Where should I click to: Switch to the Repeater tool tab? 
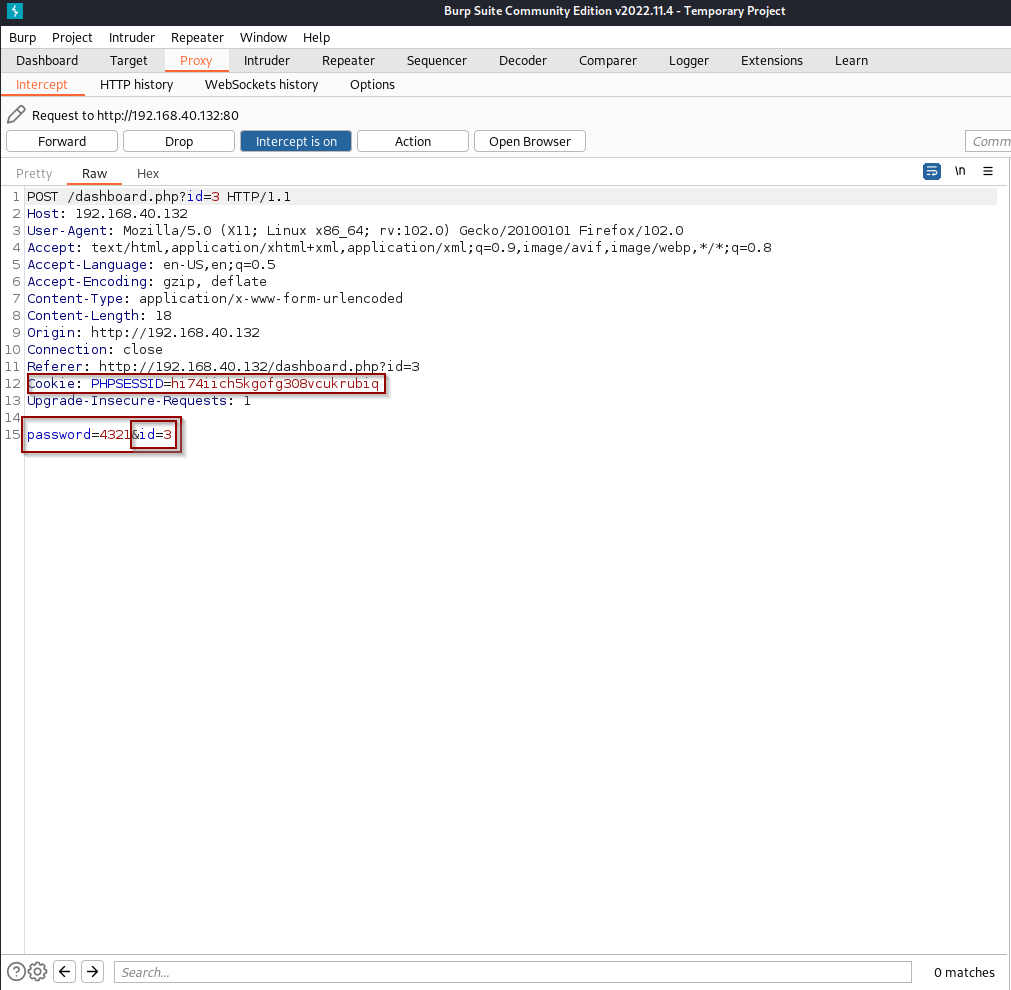(348, 60)
